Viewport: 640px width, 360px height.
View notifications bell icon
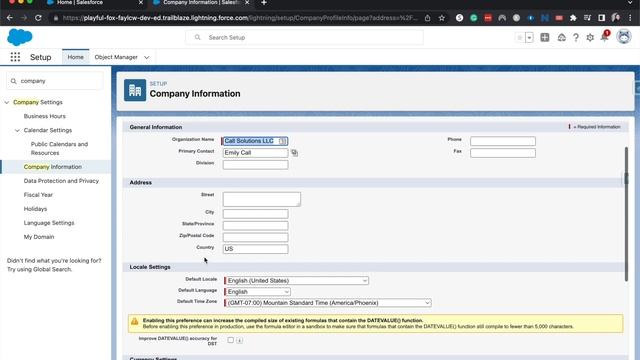(604, 37)
